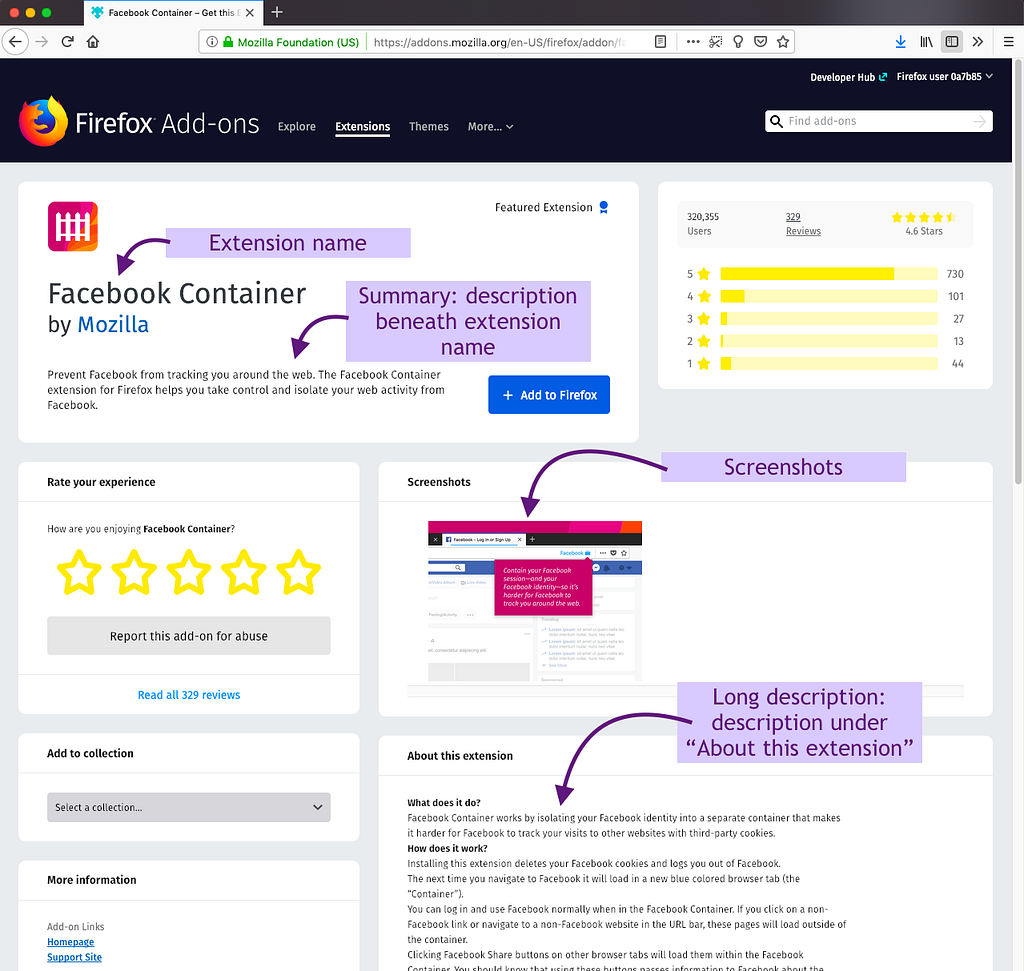
Task: Open the browser home page
Action: pos(93,42)
